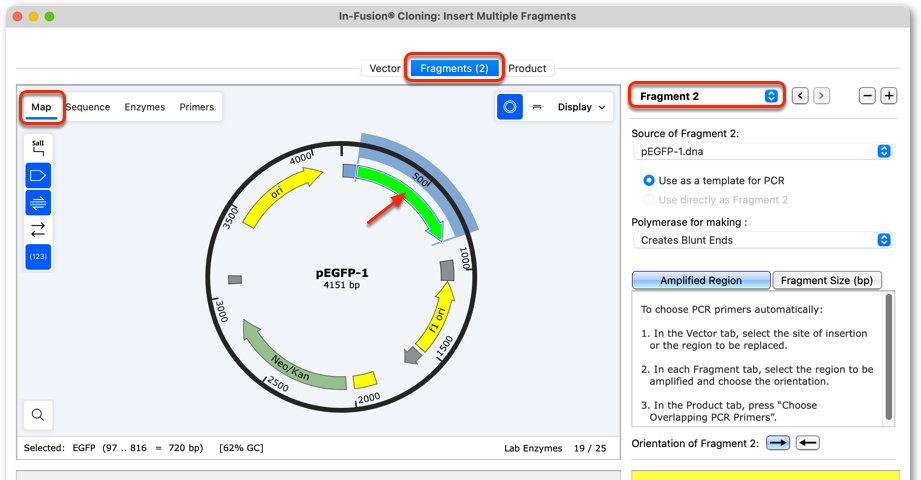This screenshot has height=480, width=921.
Task: Switch to the Vector tab
Action: coord(385,68)
